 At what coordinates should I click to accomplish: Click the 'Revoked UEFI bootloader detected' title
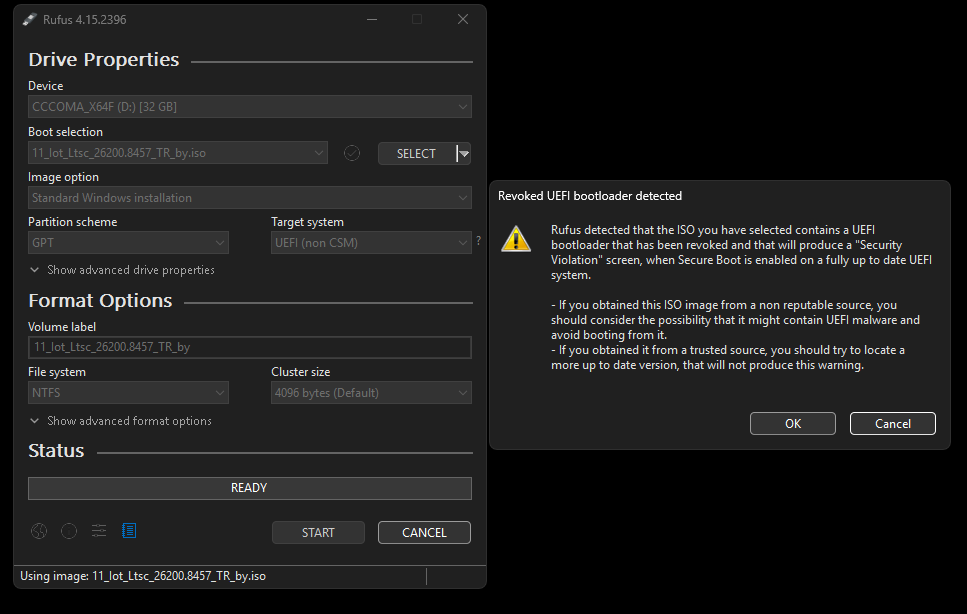point(590,196)
